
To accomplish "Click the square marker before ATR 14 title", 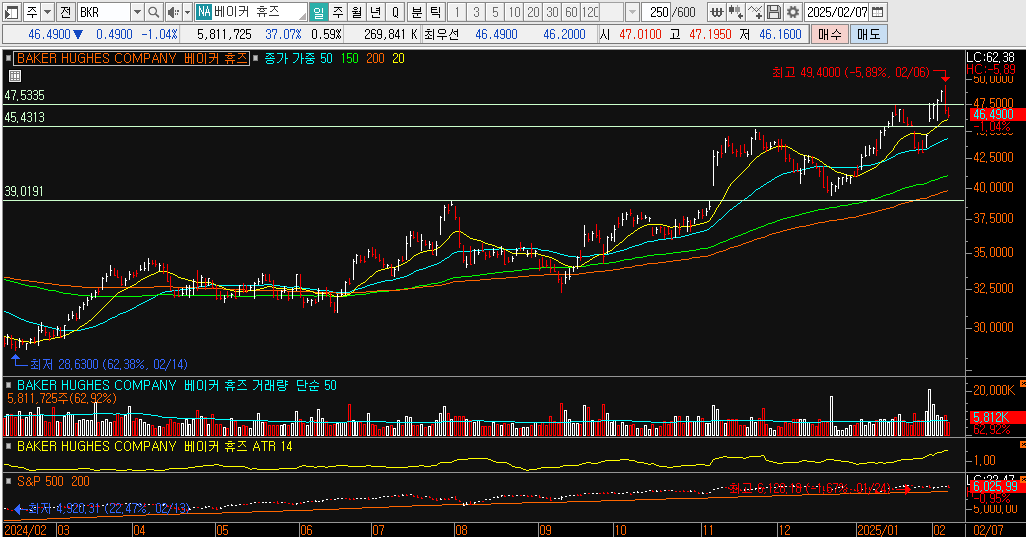I will click(x=9, y=447).
